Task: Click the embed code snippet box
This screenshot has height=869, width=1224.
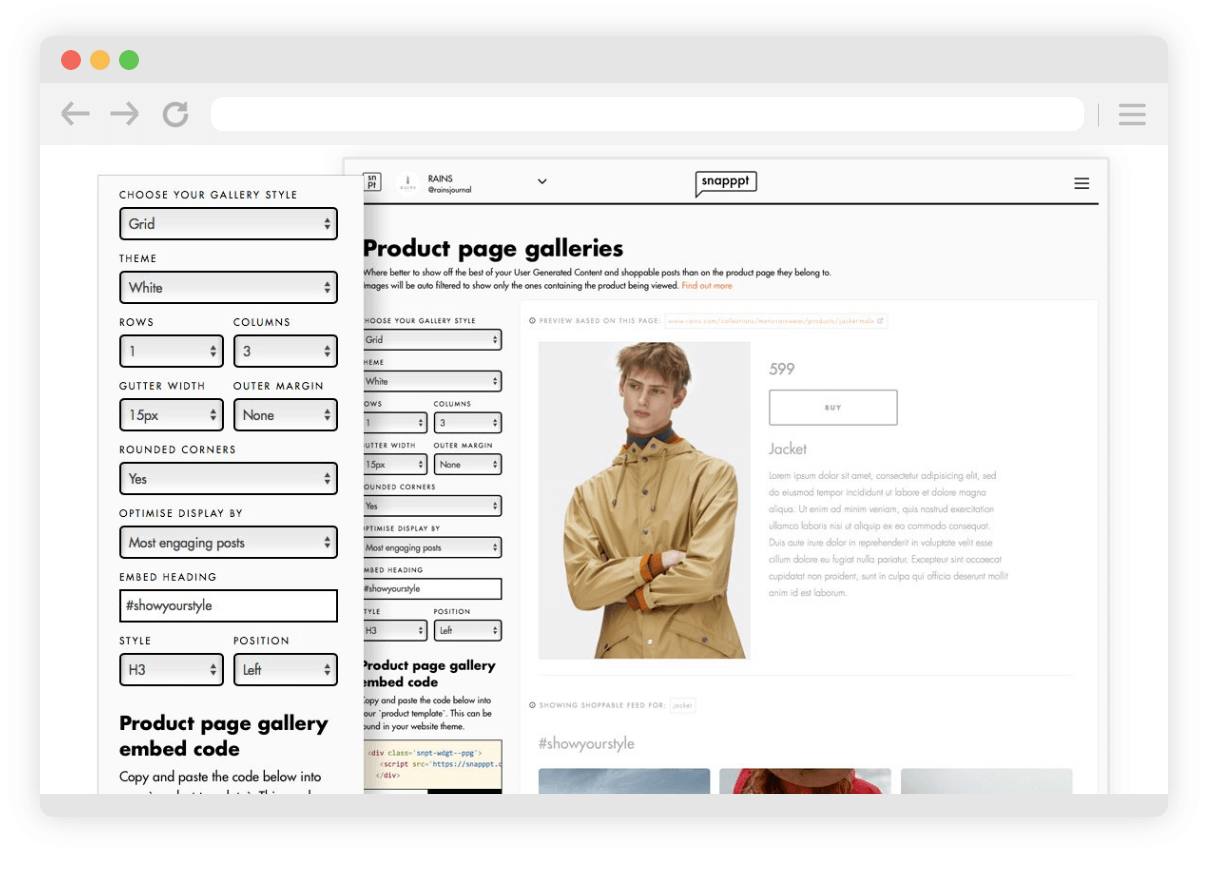Action: 433,764
